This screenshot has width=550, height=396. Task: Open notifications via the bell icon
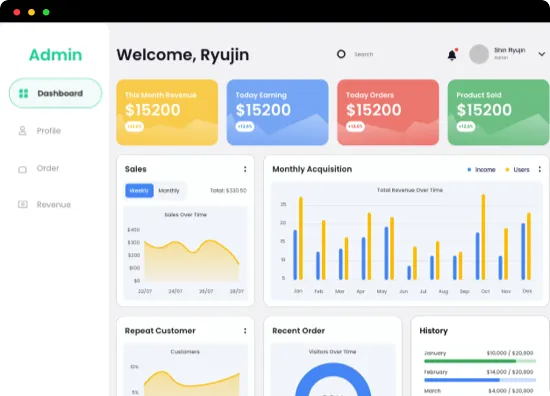(452, 55)
